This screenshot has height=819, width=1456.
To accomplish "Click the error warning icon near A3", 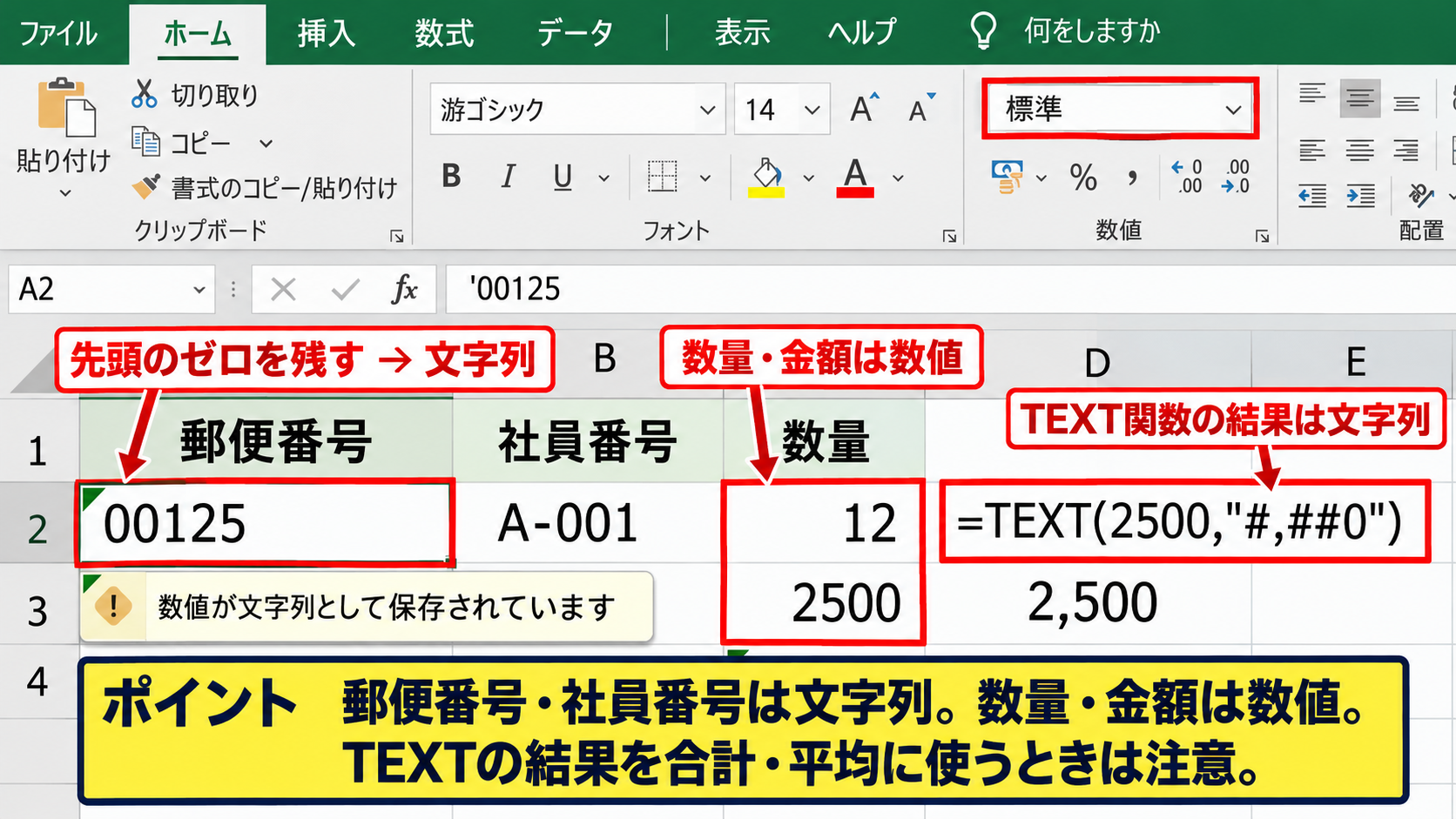I will (x=113, y=606).
